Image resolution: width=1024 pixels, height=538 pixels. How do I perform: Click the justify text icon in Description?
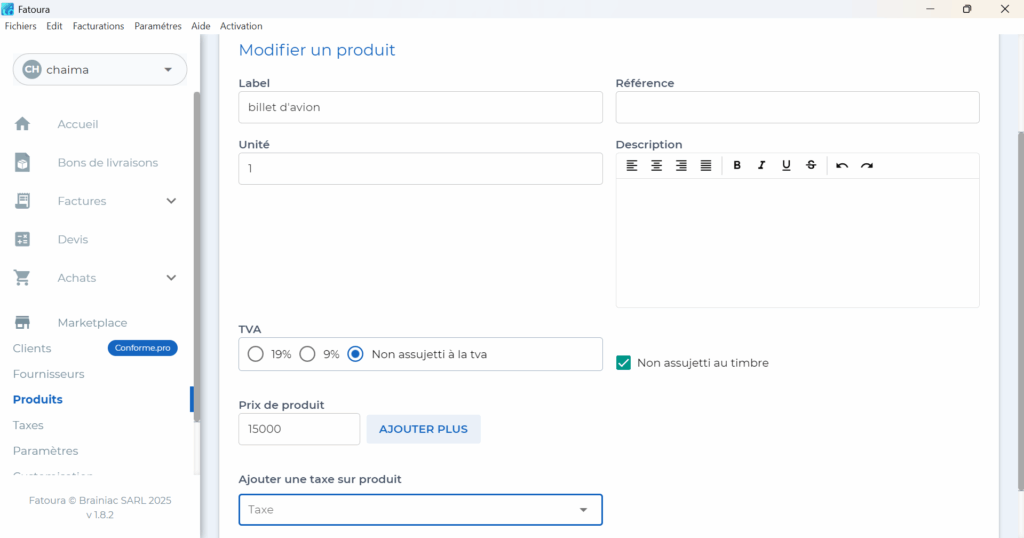point(706,166)
